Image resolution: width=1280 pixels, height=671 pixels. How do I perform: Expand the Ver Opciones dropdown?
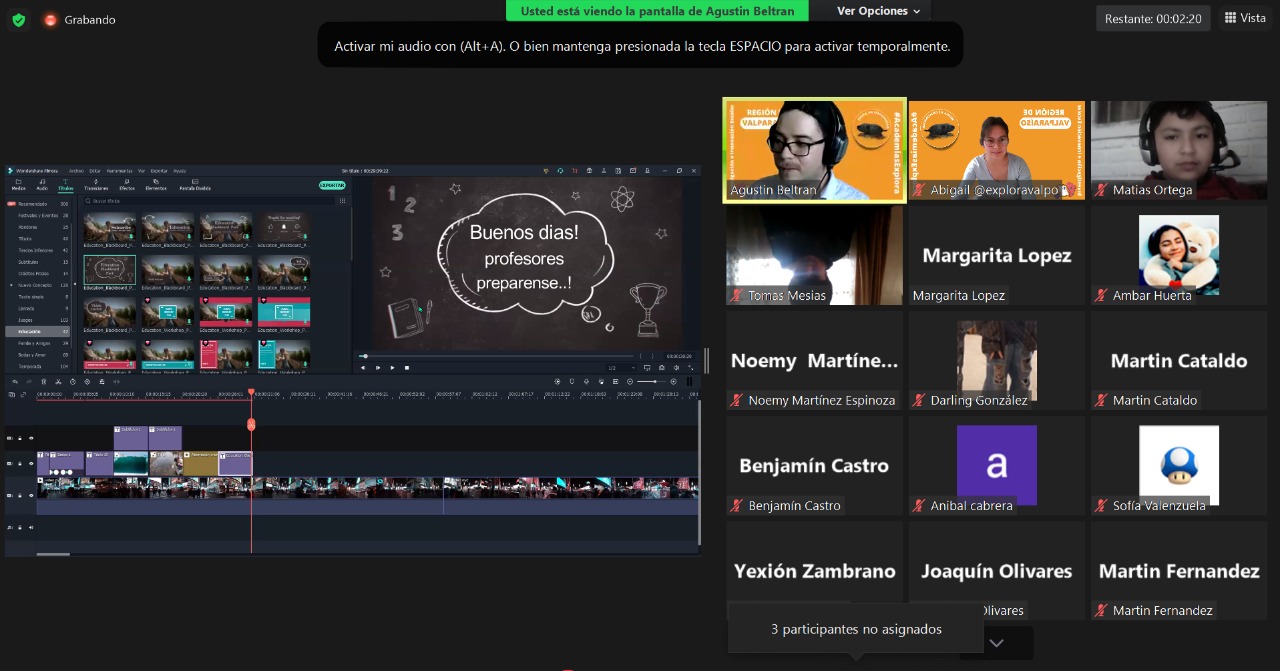865,11
